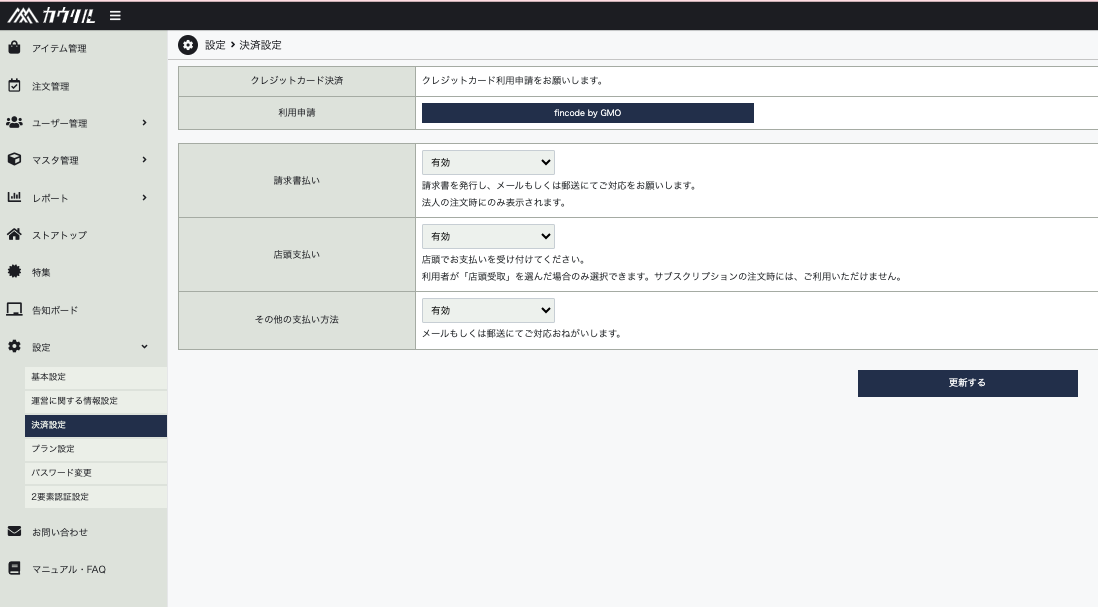The width and height of the screenshot is (1098, 607).
Task: Open the 店頭支払い status dropdown
Action: (488, 236)
